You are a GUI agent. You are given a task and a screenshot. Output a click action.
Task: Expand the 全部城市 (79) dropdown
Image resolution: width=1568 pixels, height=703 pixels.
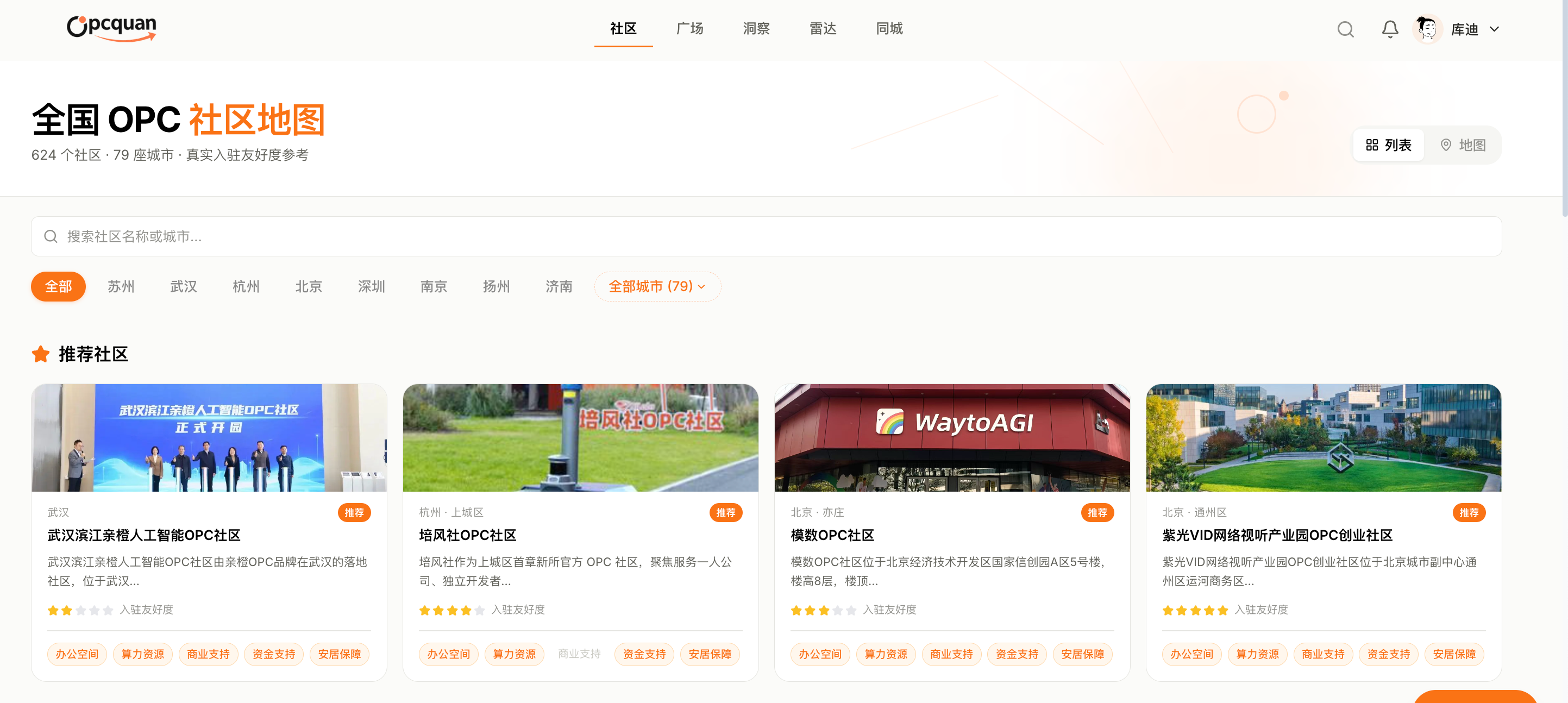tap(657, 286)
